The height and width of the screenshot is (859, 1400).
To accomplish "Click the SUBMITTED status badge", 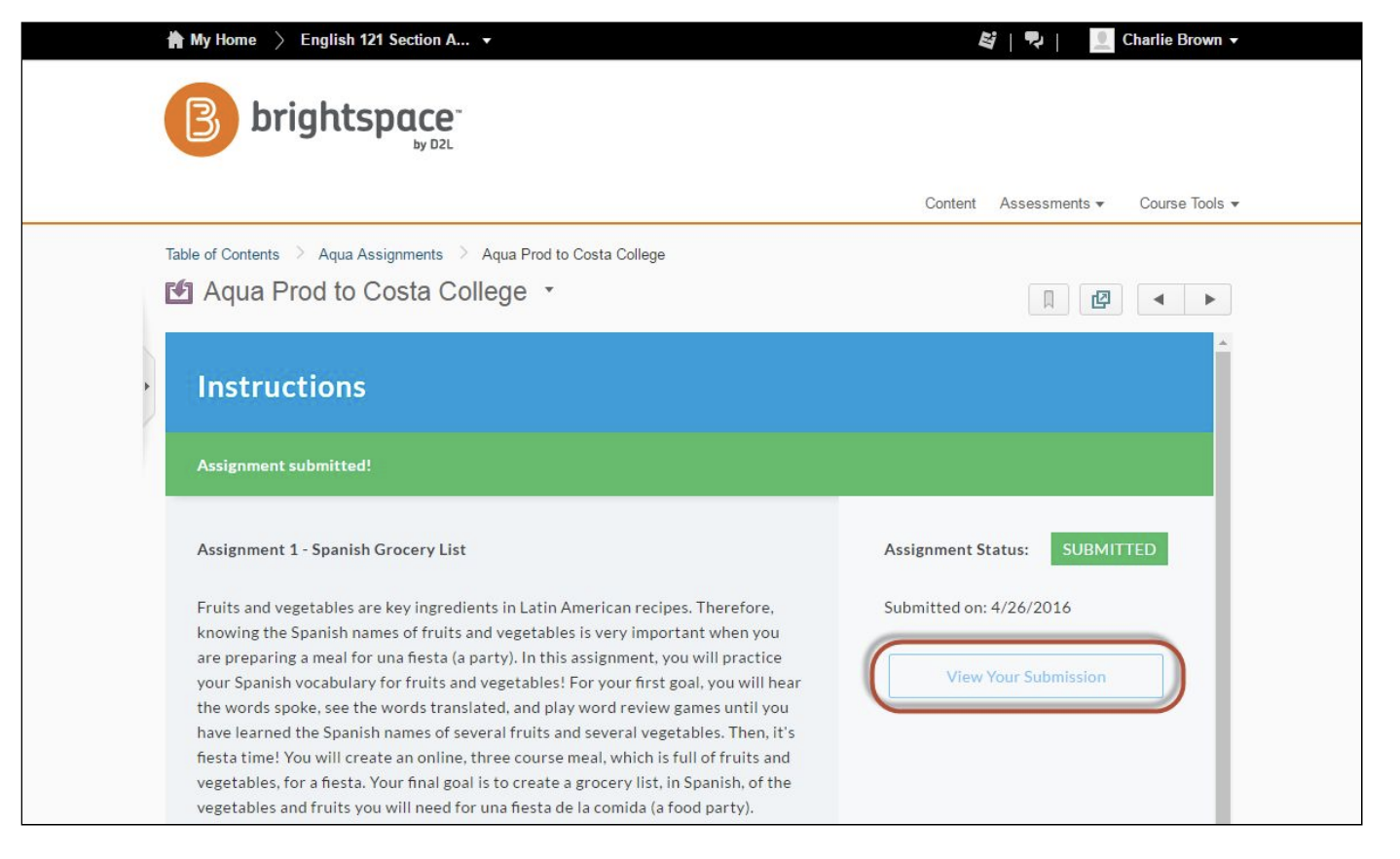I will coord(1109,549).
